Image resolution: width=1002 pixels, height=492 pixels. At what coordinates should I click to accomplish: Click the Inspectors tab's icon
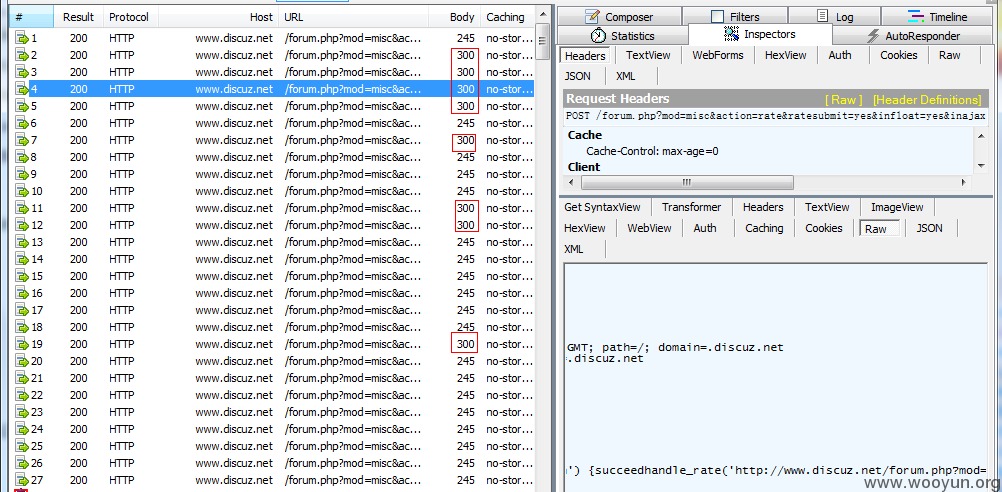(x=732, y=34)
